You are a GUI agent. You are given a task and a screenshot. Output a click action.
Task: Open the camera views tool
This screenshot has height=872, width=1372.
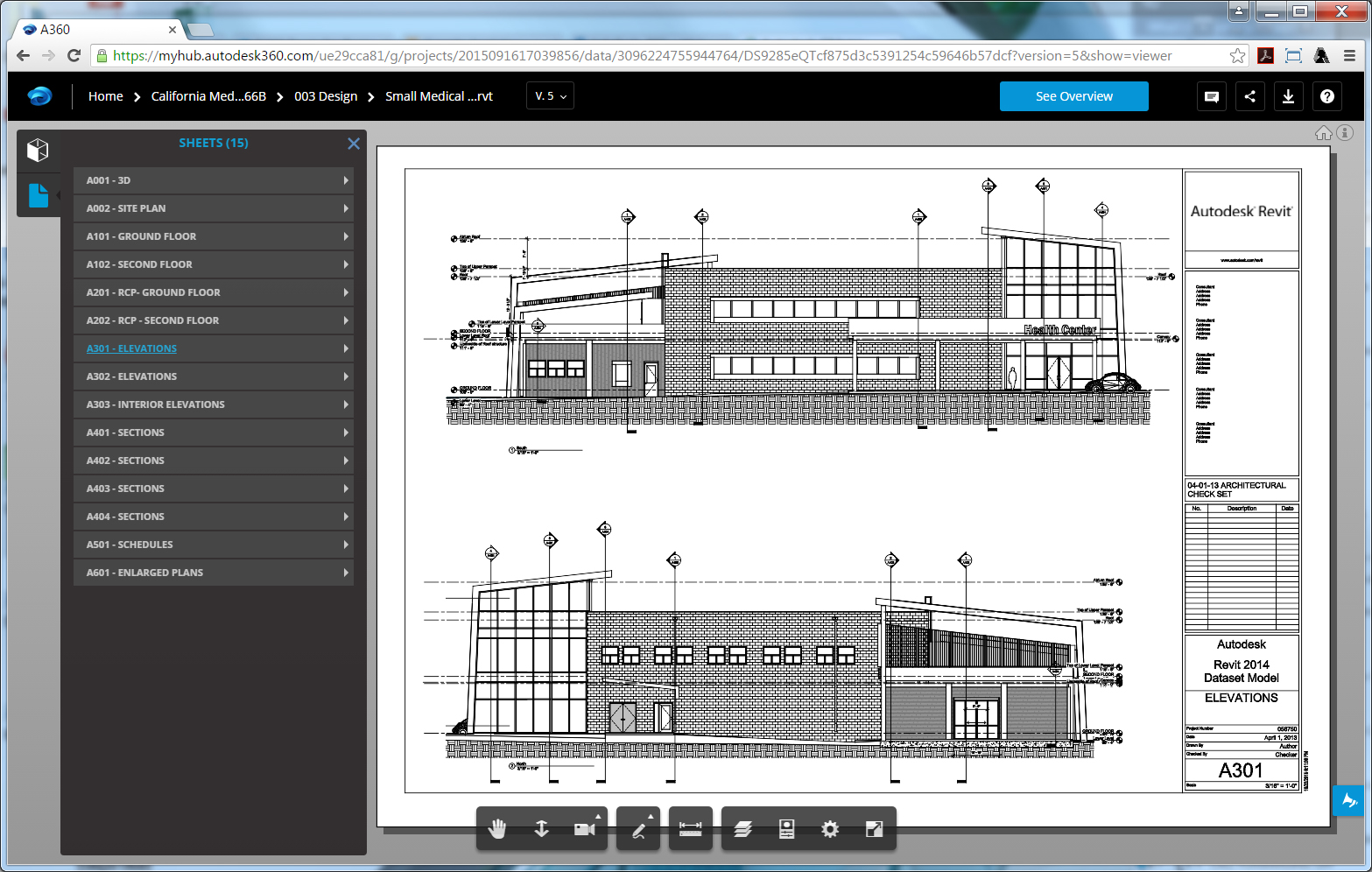pos(585,829)
